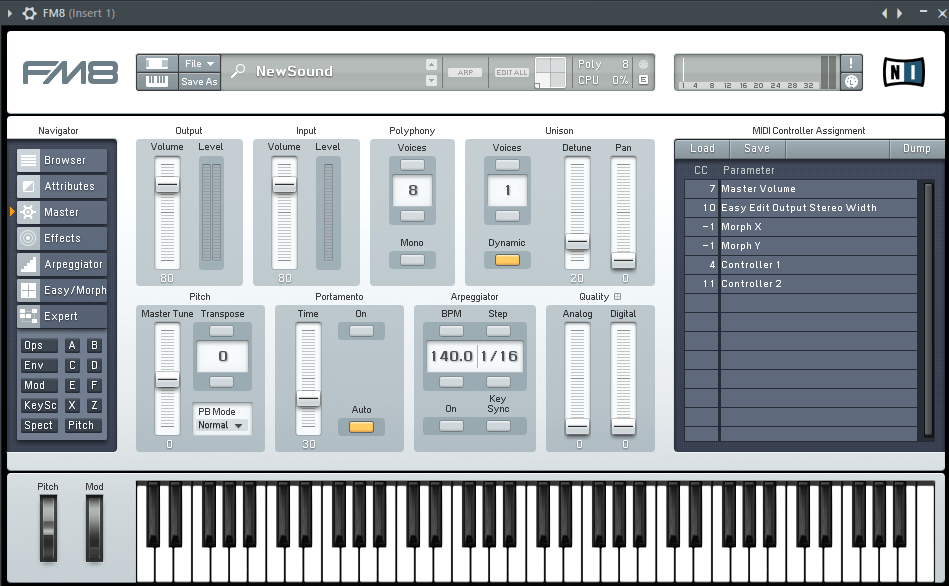Click Load in MIDI Controller Assignment
Viewport: 949px width, 586px height.
[x=702, y=149]
